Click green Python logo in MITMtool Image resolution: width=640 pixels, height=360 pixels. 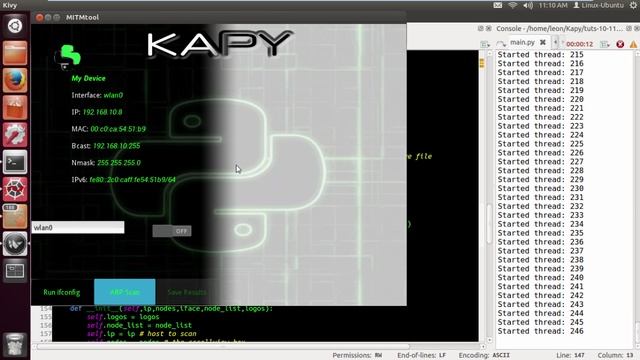click(x=68, y=57)
